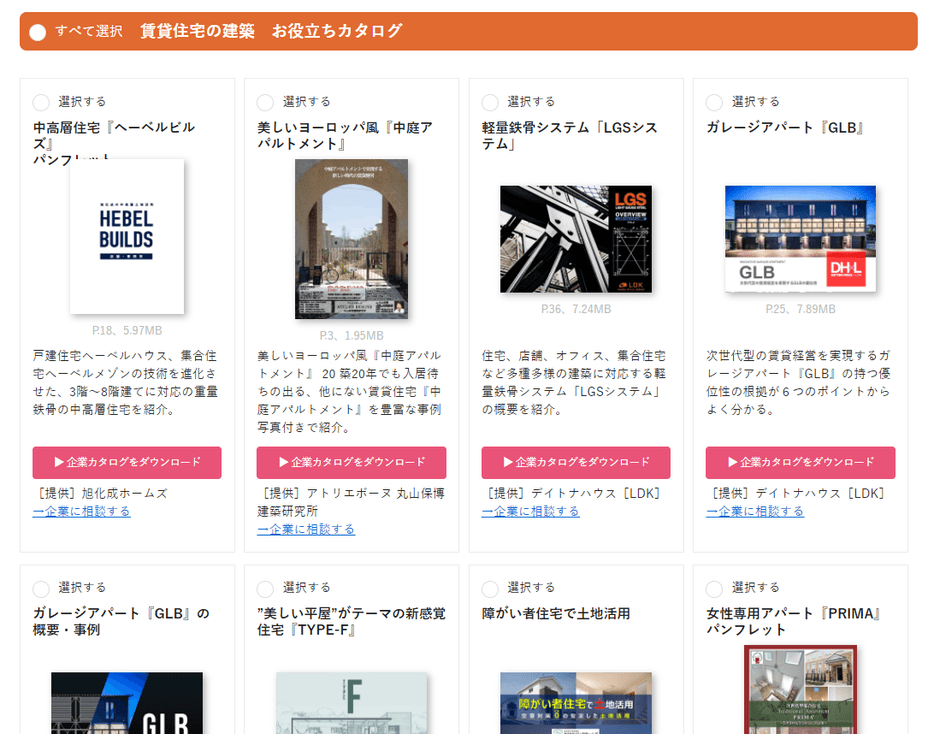
Task: Download the LGSシステム company catalog
Action: point(576,462)
